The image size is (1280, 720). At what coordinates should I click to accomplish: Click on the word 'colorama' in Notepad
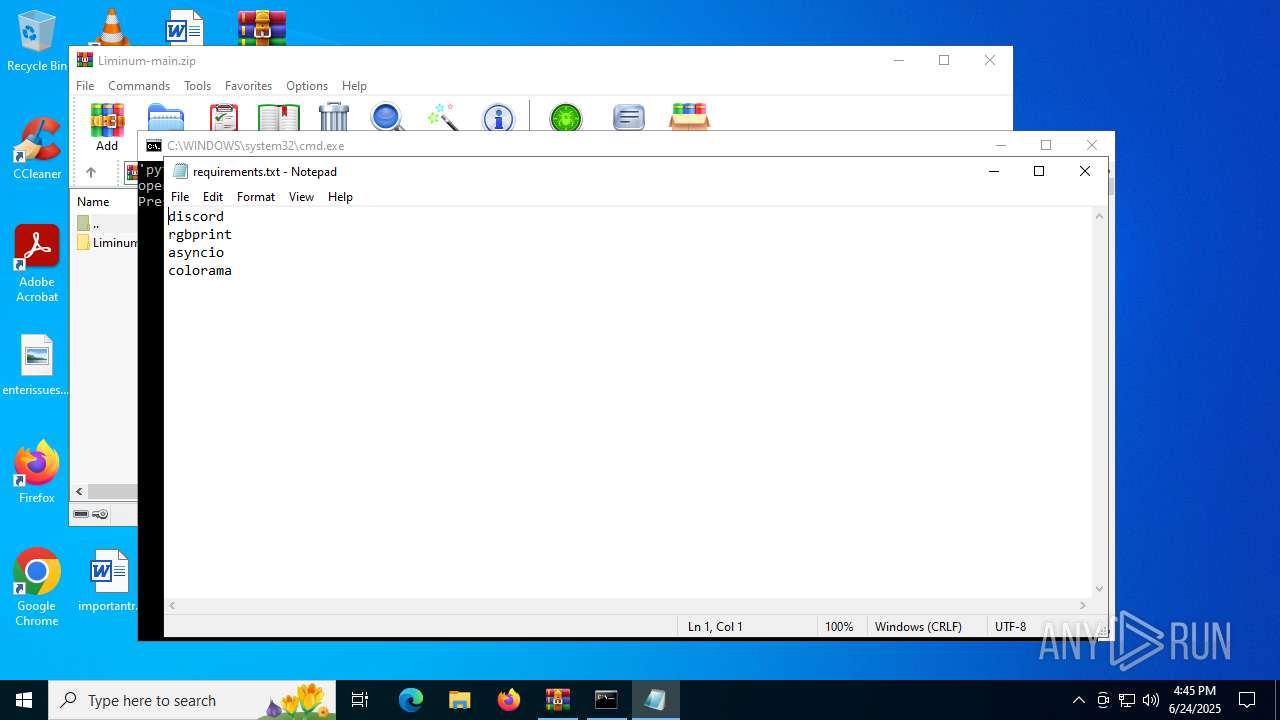click(200, 270)
